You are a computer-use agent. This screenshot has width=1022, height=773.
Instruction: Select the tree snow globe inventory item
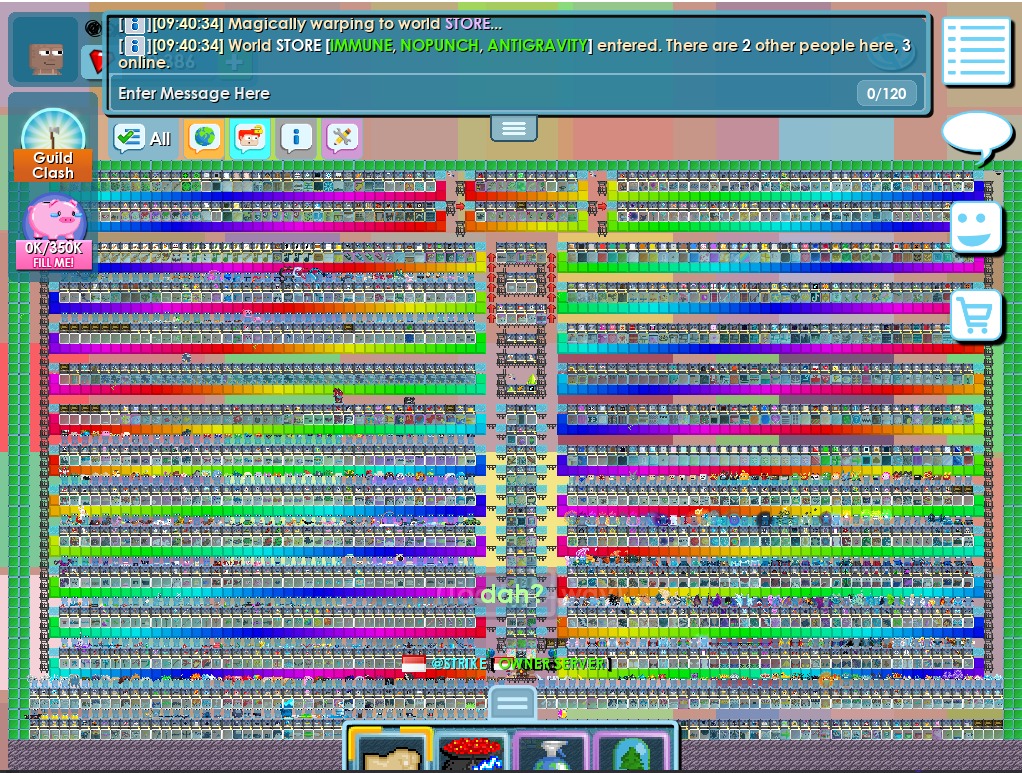click(632, 751)
